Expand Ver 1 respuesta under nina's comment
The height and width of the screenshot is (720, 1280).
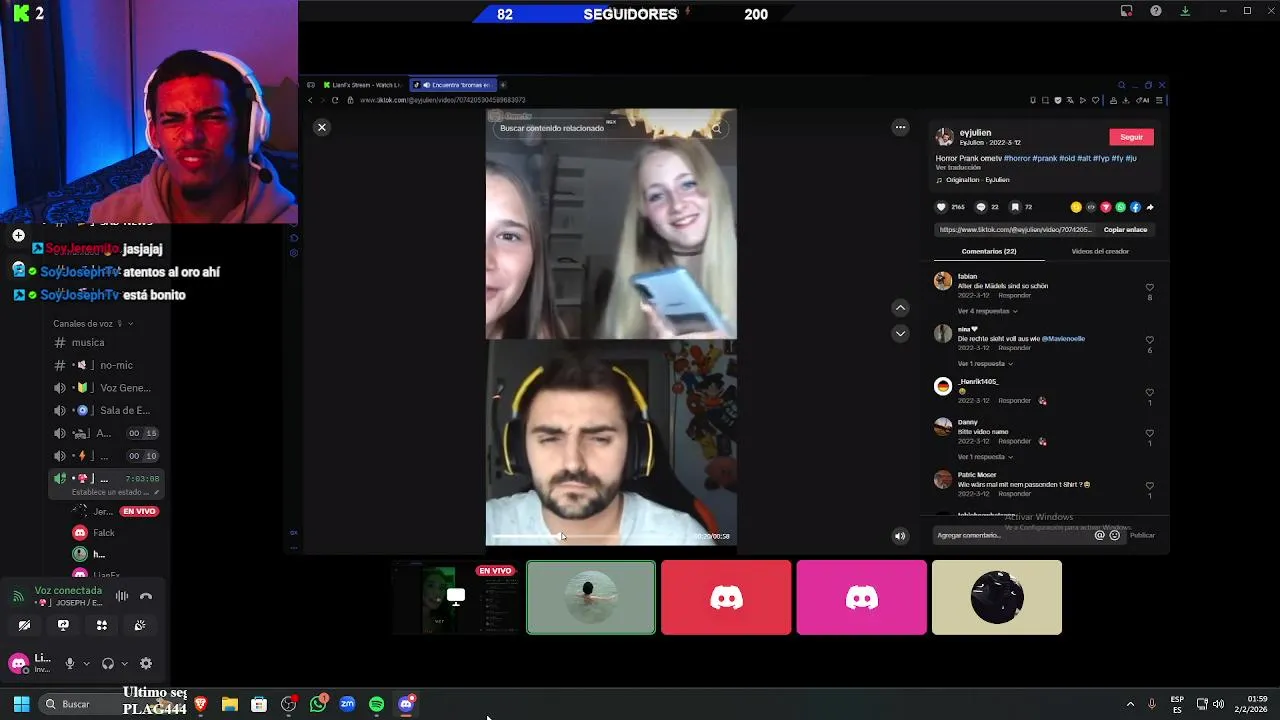[987, 364]
